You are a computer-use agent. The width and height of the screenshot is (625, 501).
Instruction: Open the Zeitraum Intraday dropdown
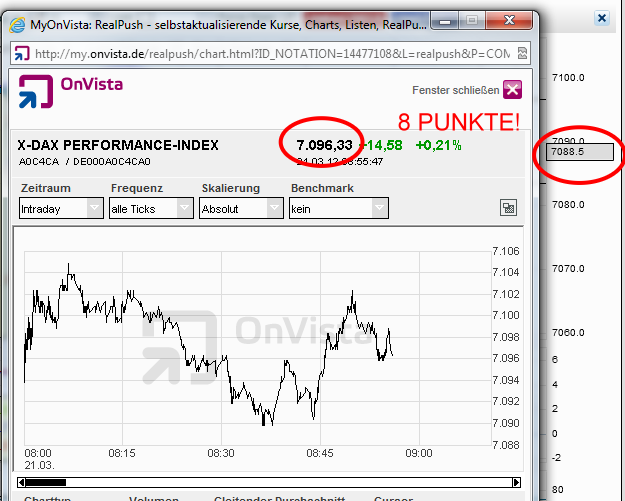61,208
